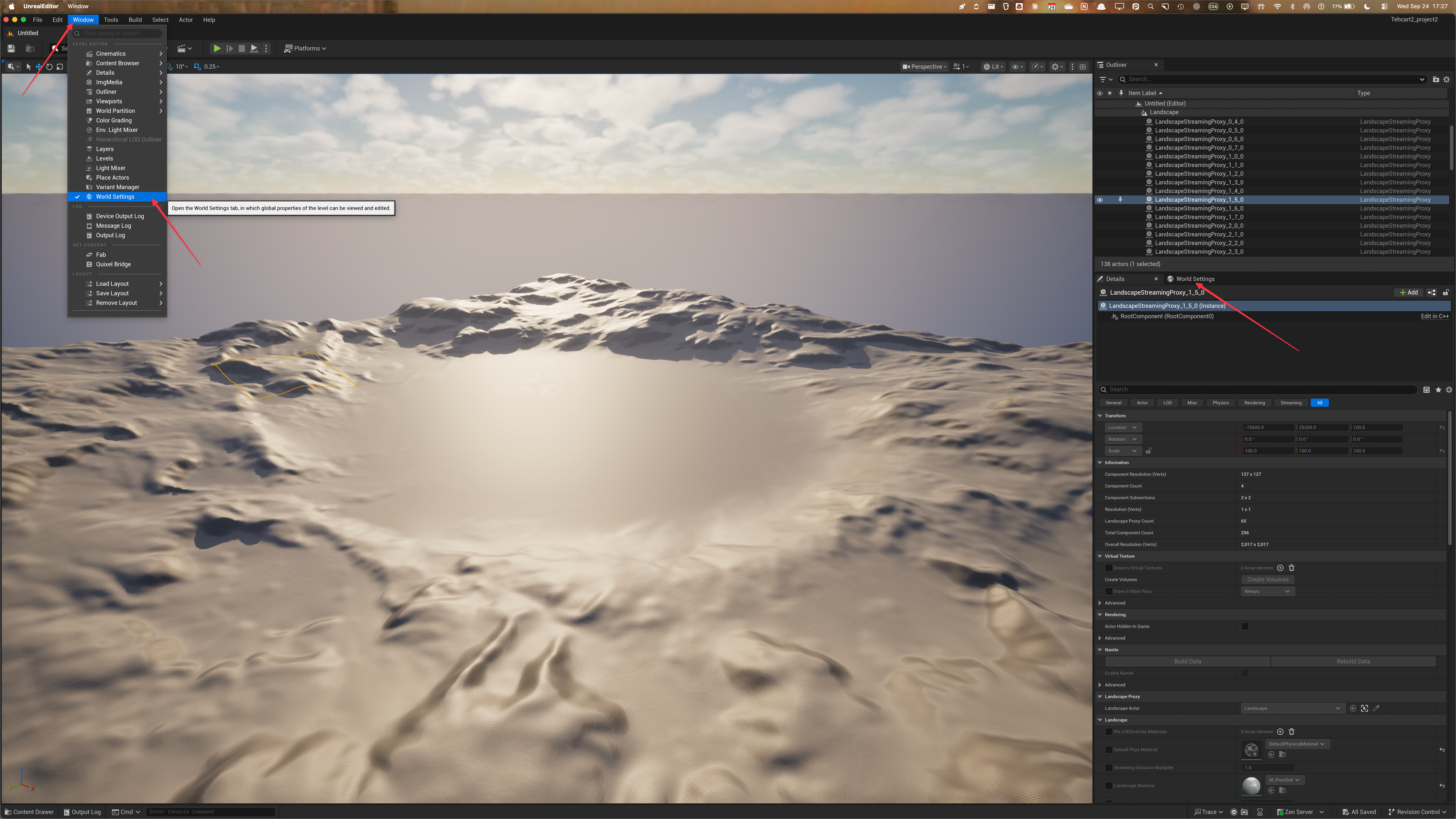
Task: Browse to M_ProcGrid in Content Browser
Action: pos(1282,791)
